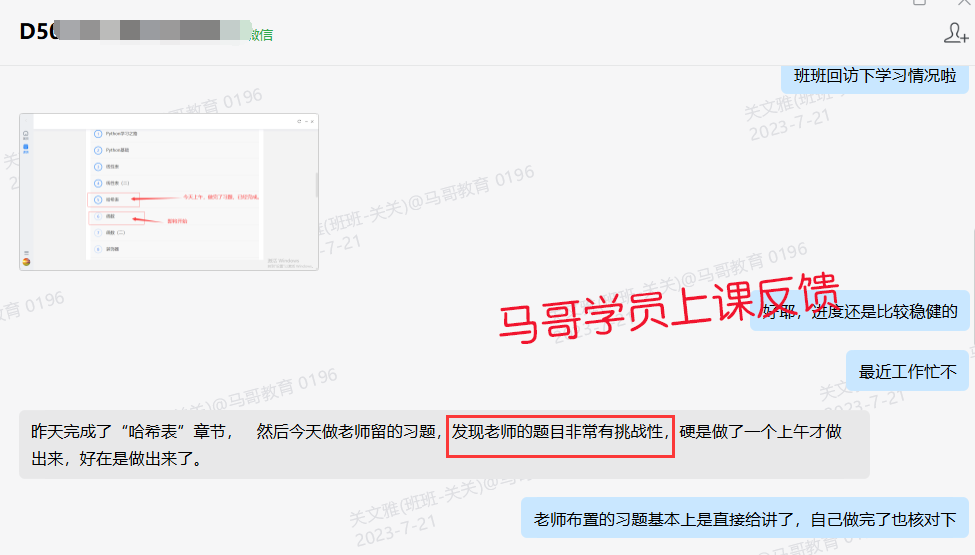The height and width of the screenshot is (555, 975).
Task: Click the red-boxed text 发现老师的题目非常有挑战性
Action: coord(560,433)
